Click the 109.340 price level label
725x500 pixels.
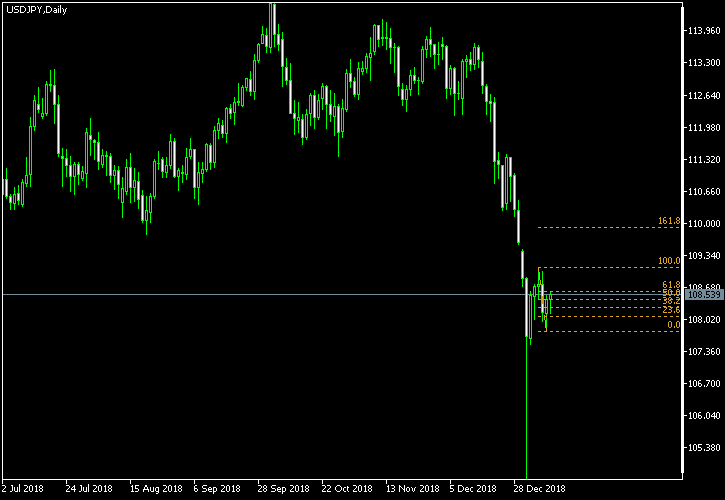point(704,256)
